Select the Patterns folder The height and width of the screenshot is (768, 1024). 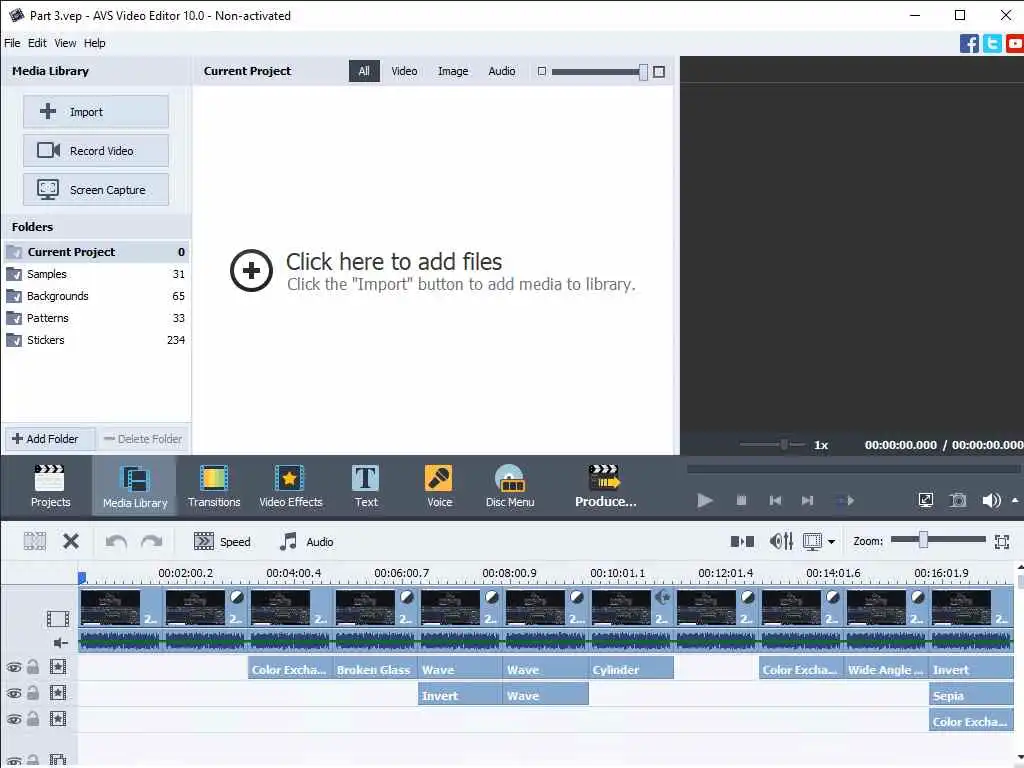coord(96,318)
